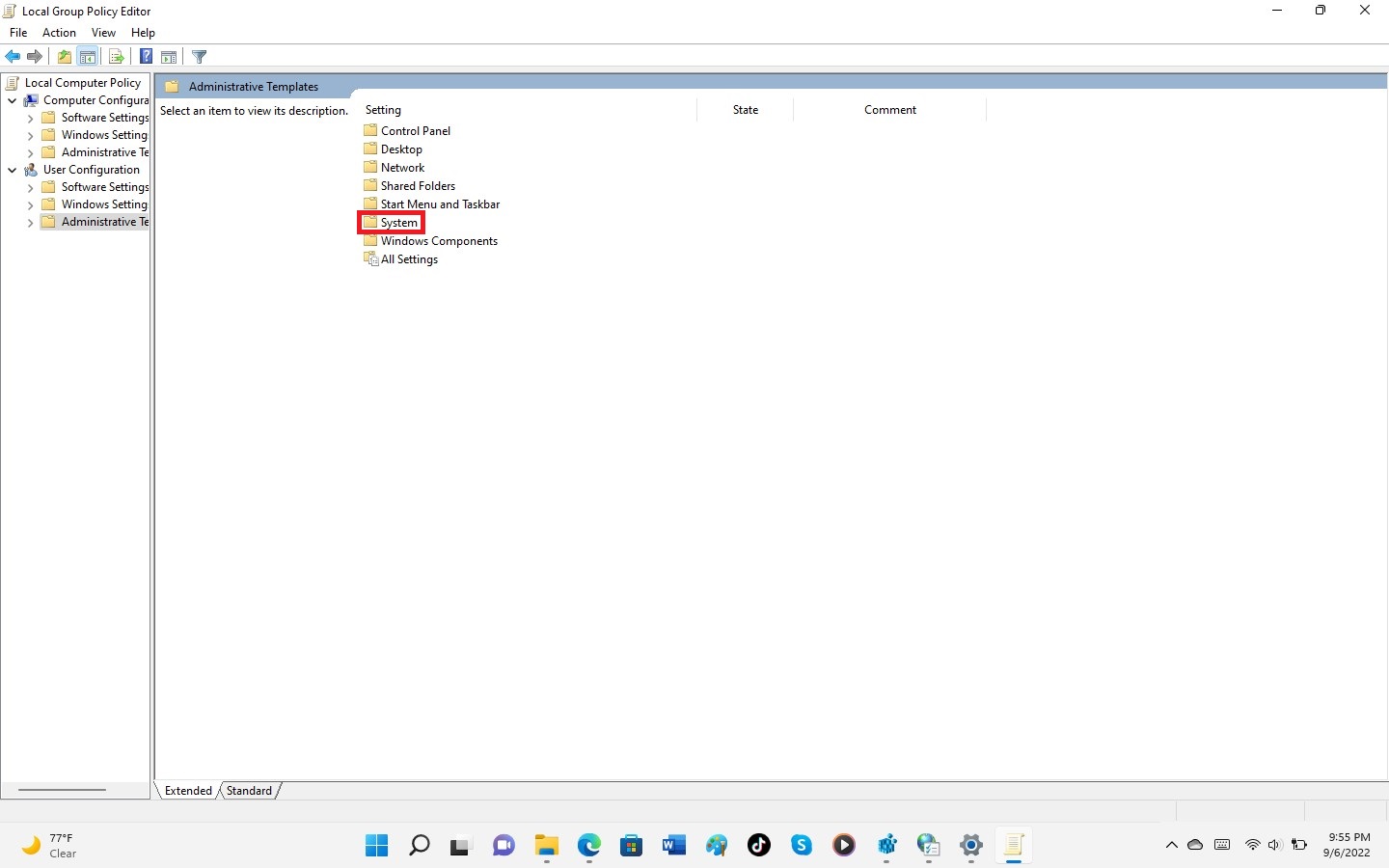The image size is (1389, 868).
Task: Select the Windows Components folder
Action: point(439,241)
